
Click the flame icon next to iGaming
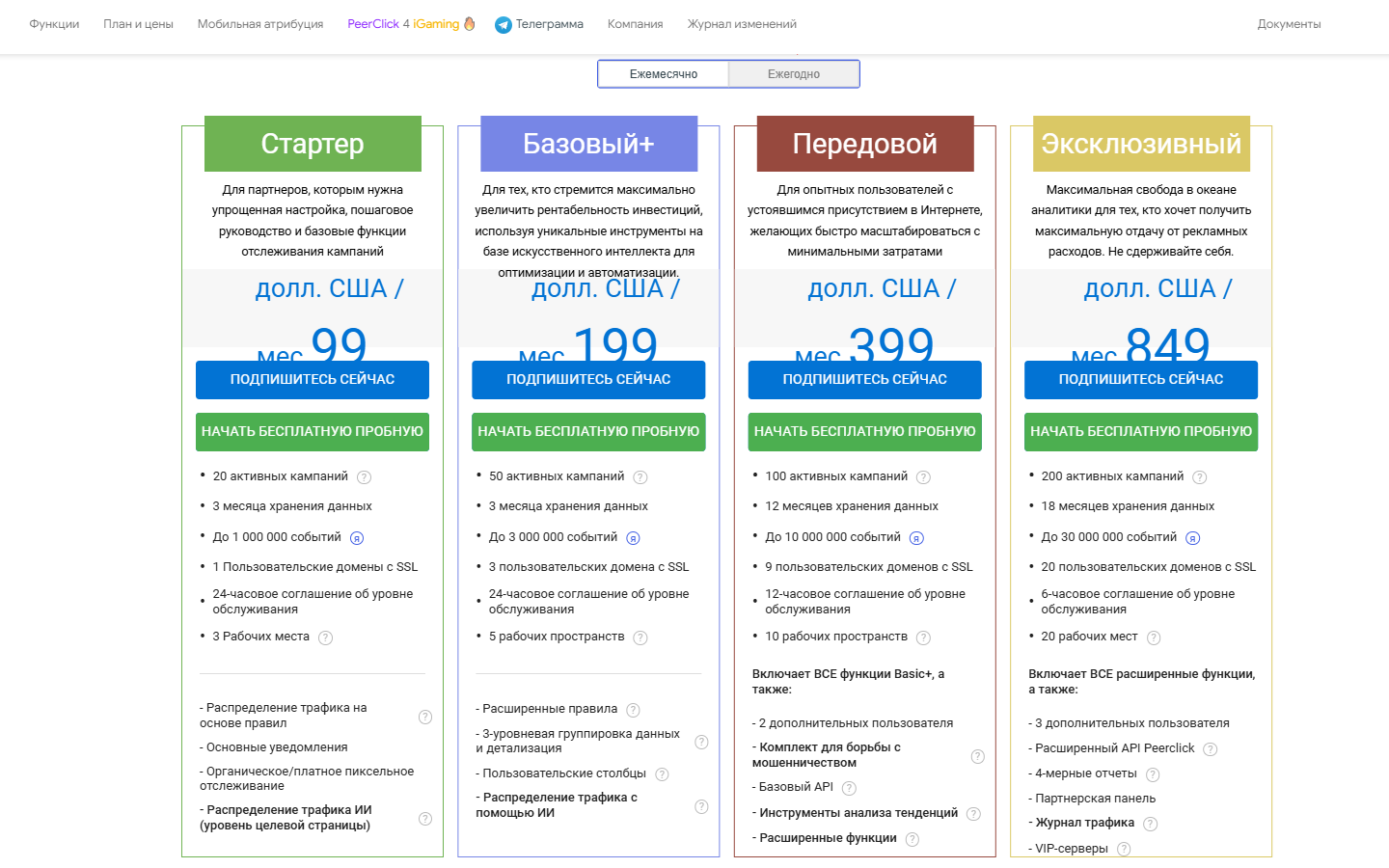coord(470,24)
